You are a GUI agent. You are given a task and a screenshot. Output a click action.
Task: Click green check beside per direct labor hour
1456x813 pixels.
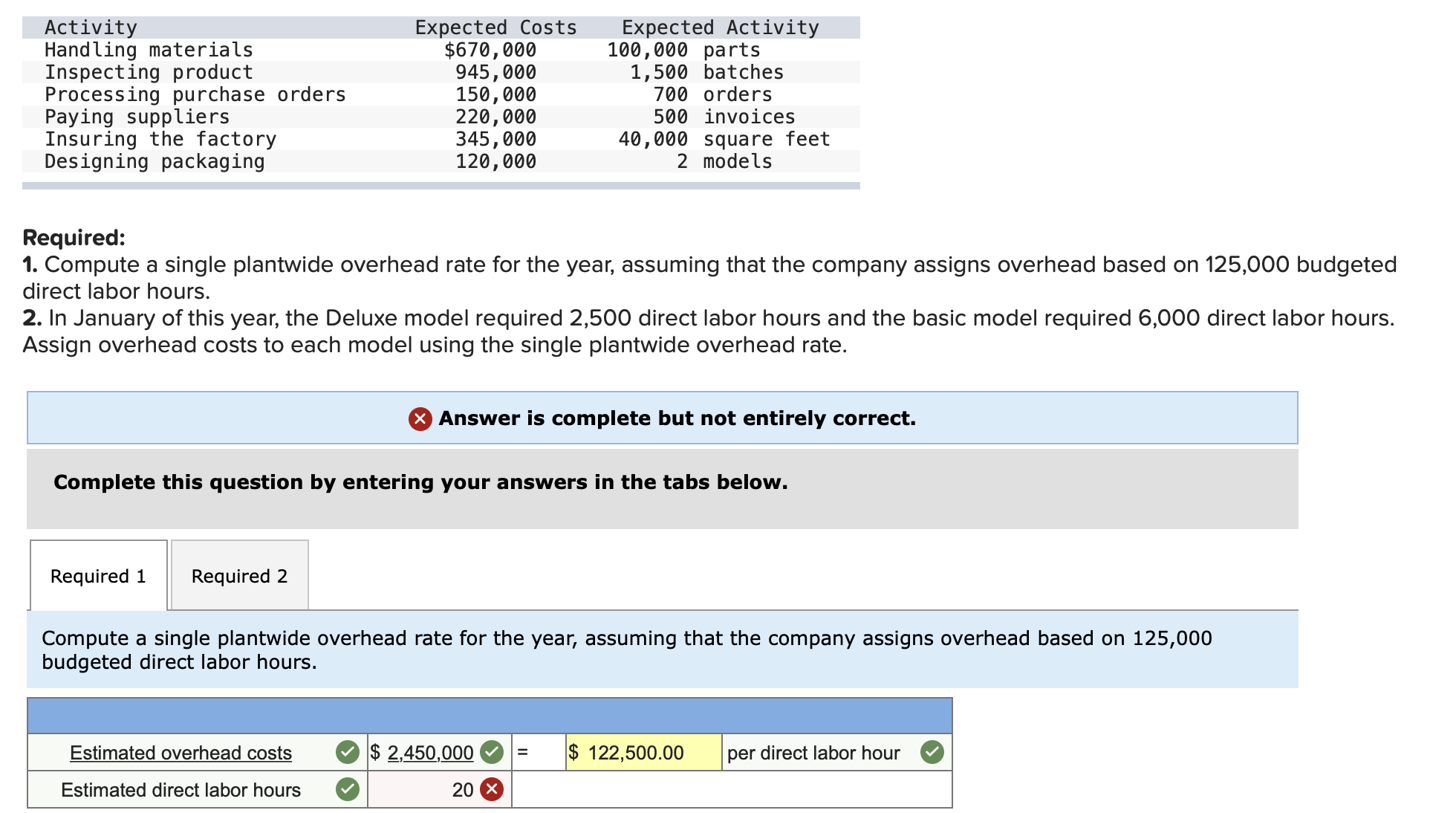pyautogui.click(x=932, y=752)
